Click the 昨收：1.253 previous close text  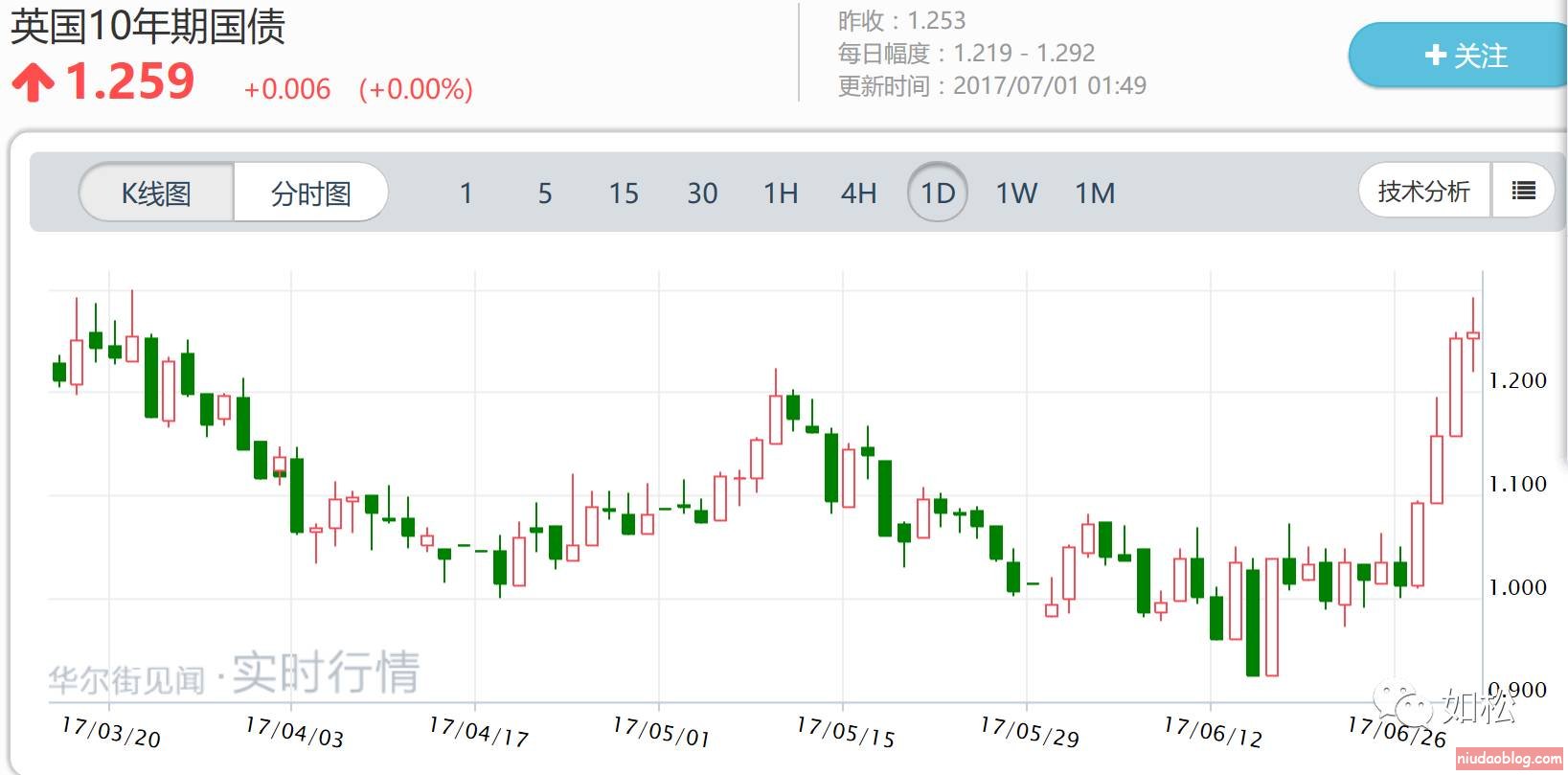[x=901, y=20]
